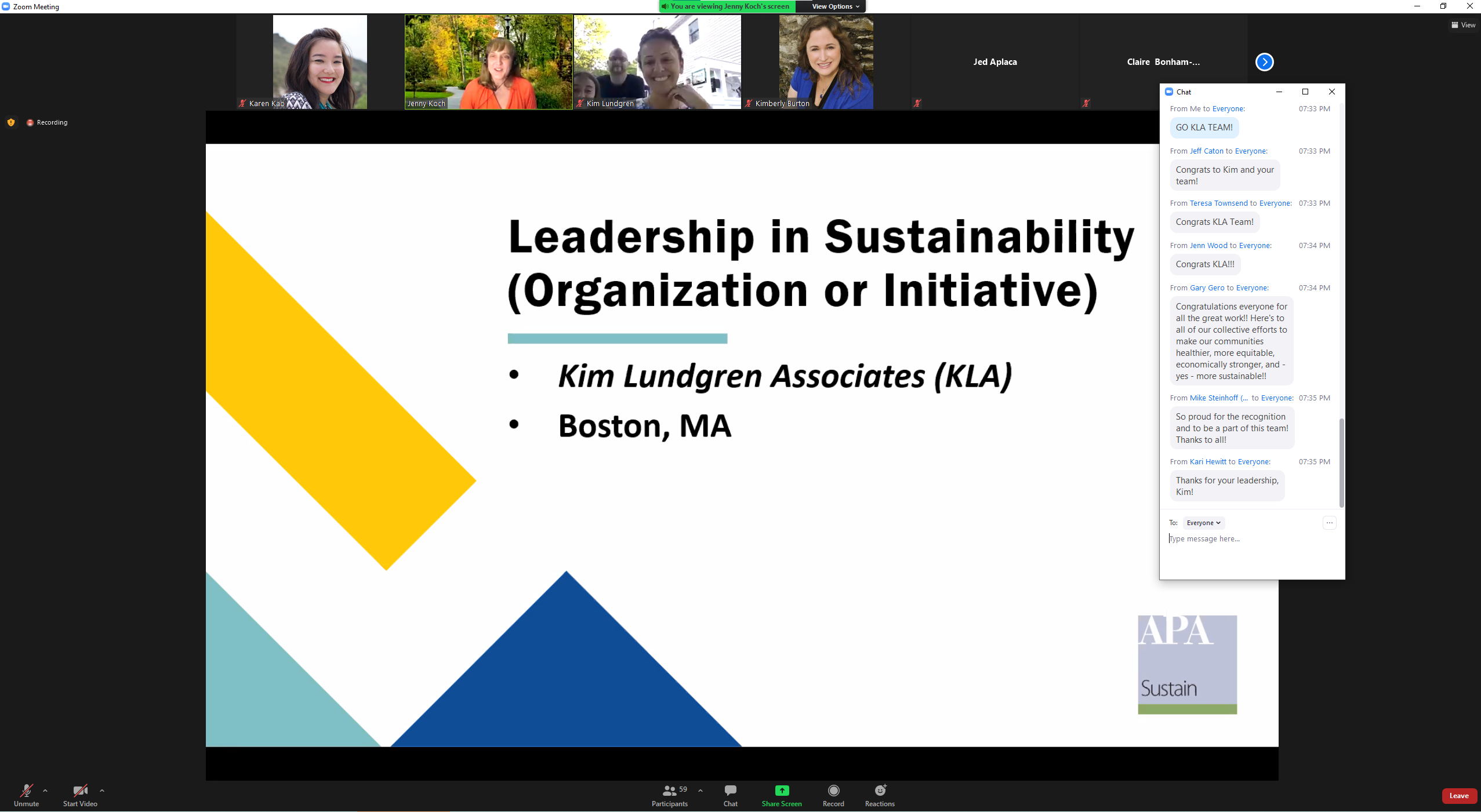Open audio options arrow next to Unmute
The image size is (1481, 812).
click(45, 791)
